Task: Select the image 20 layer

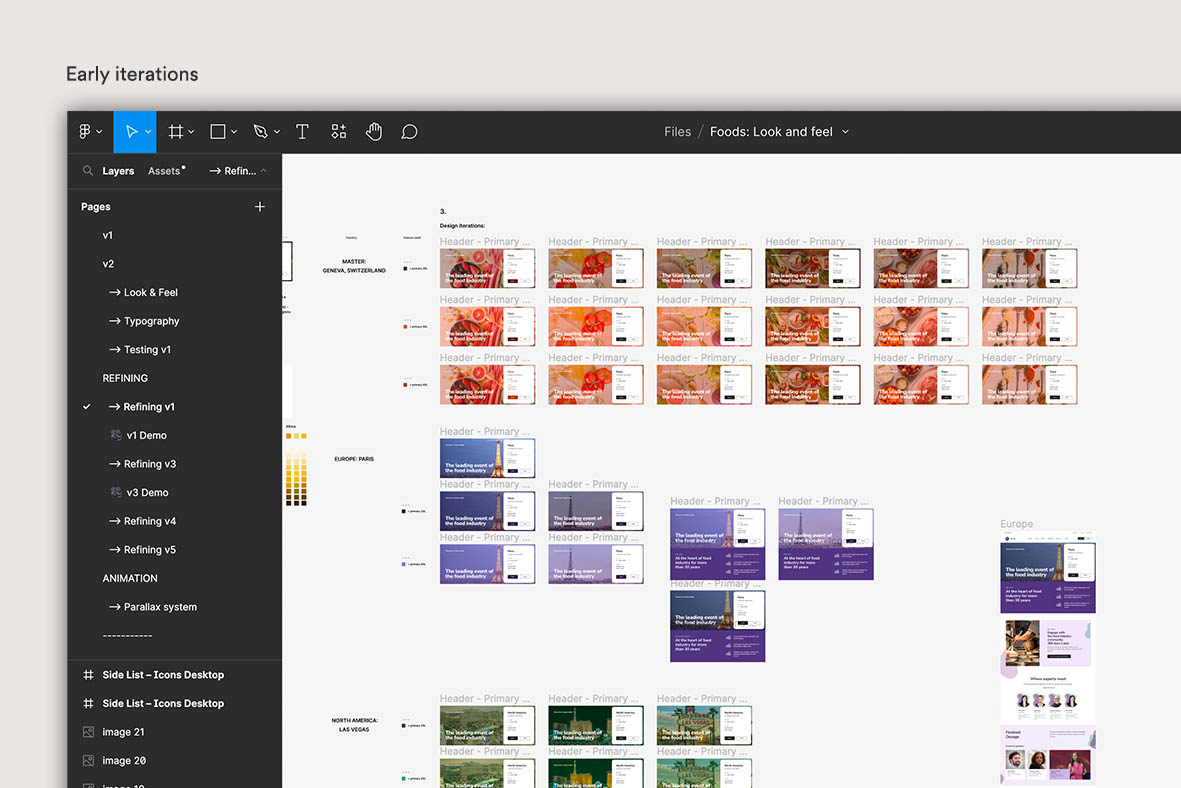Action: click(x=124, y=761)
